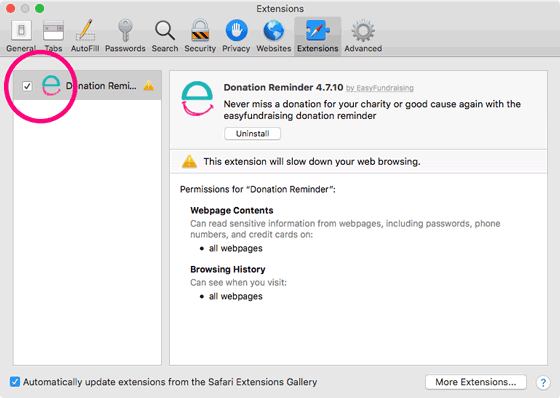This screenshot has width=560, height=398.
Task: Select Donation Reminder in extensions list
Action: click(88, 86)
